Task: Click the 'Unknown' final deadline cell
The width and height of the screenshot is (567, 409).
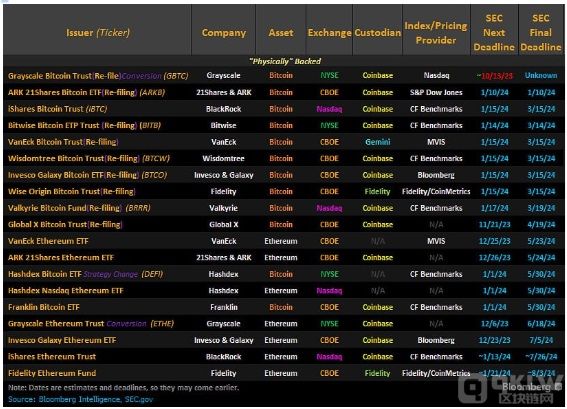Action: tap(541, 76)
